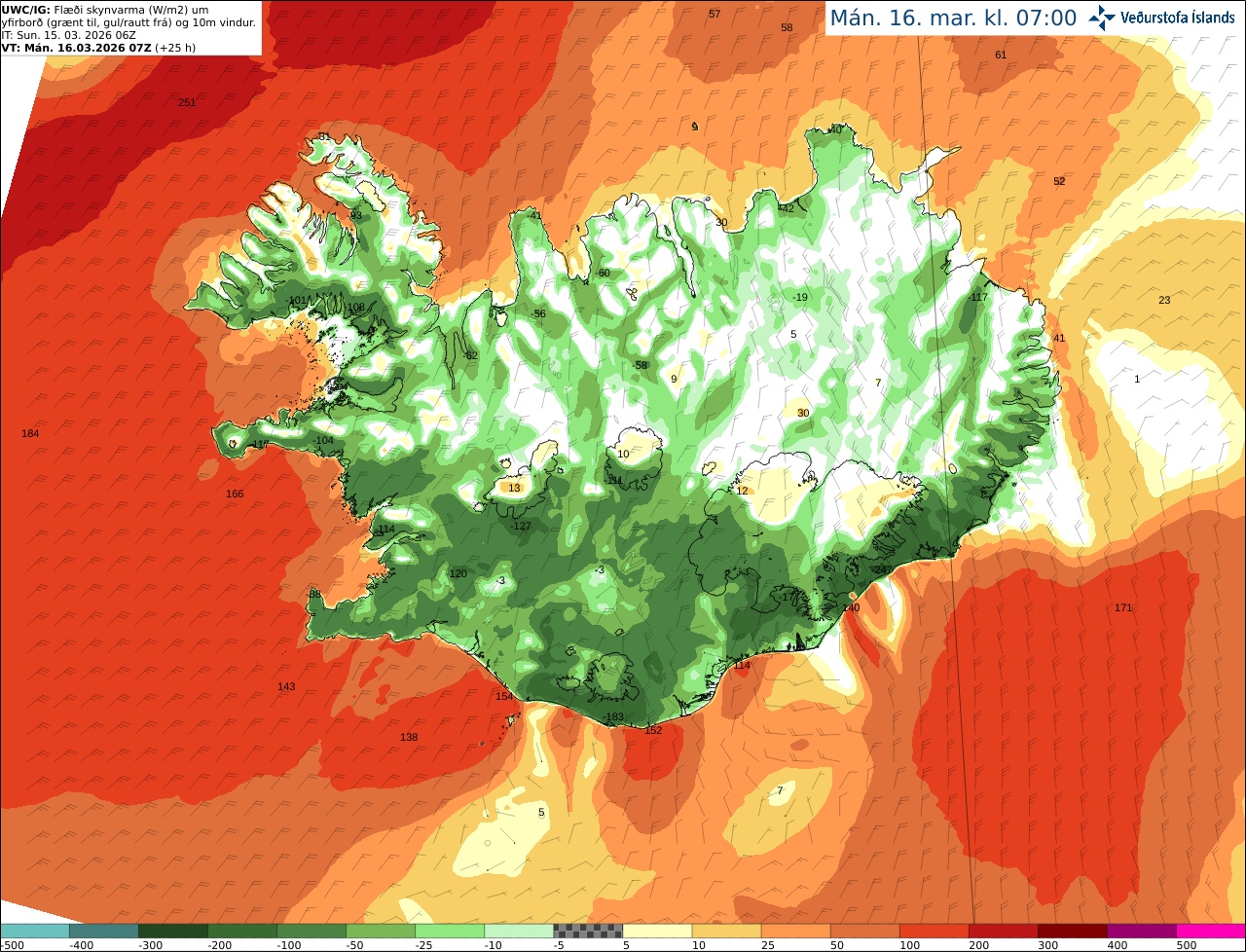Click the 61 value in the northeast sea

tap(1001, 55)
